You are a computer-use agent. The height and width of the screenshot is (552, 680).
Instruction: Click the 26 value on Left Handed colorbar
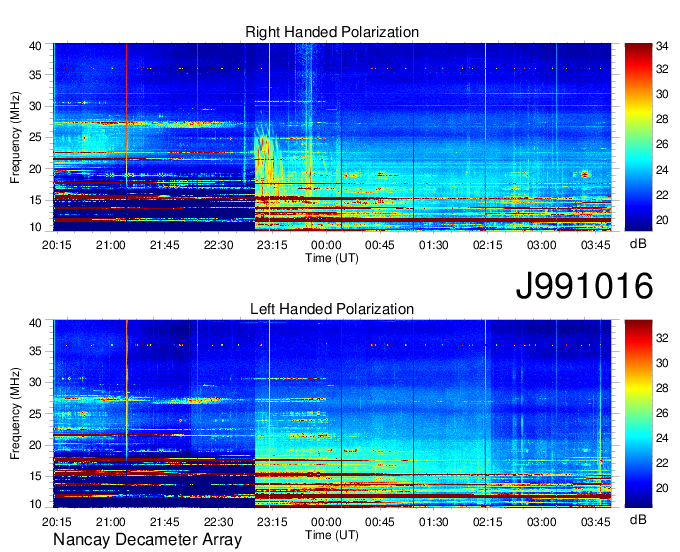coord(662,413)
